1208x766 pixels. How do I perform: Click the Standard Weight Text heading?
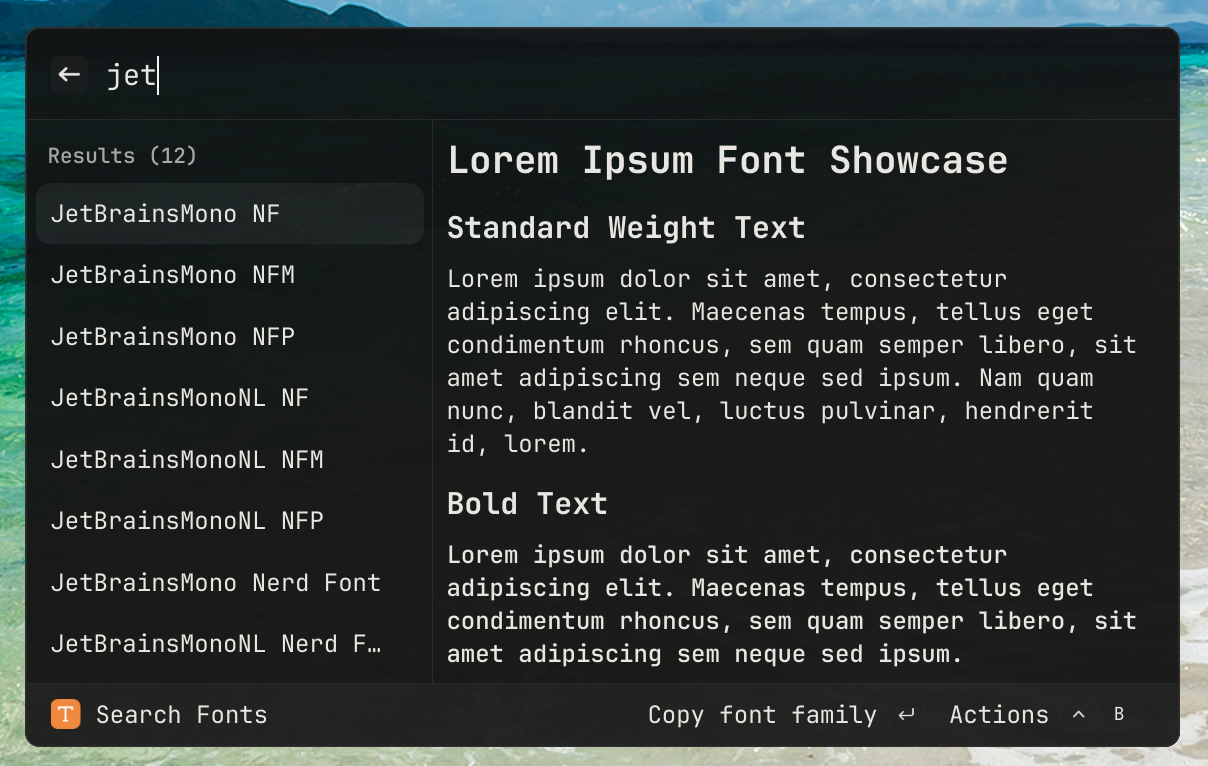[x=626, y=228]
